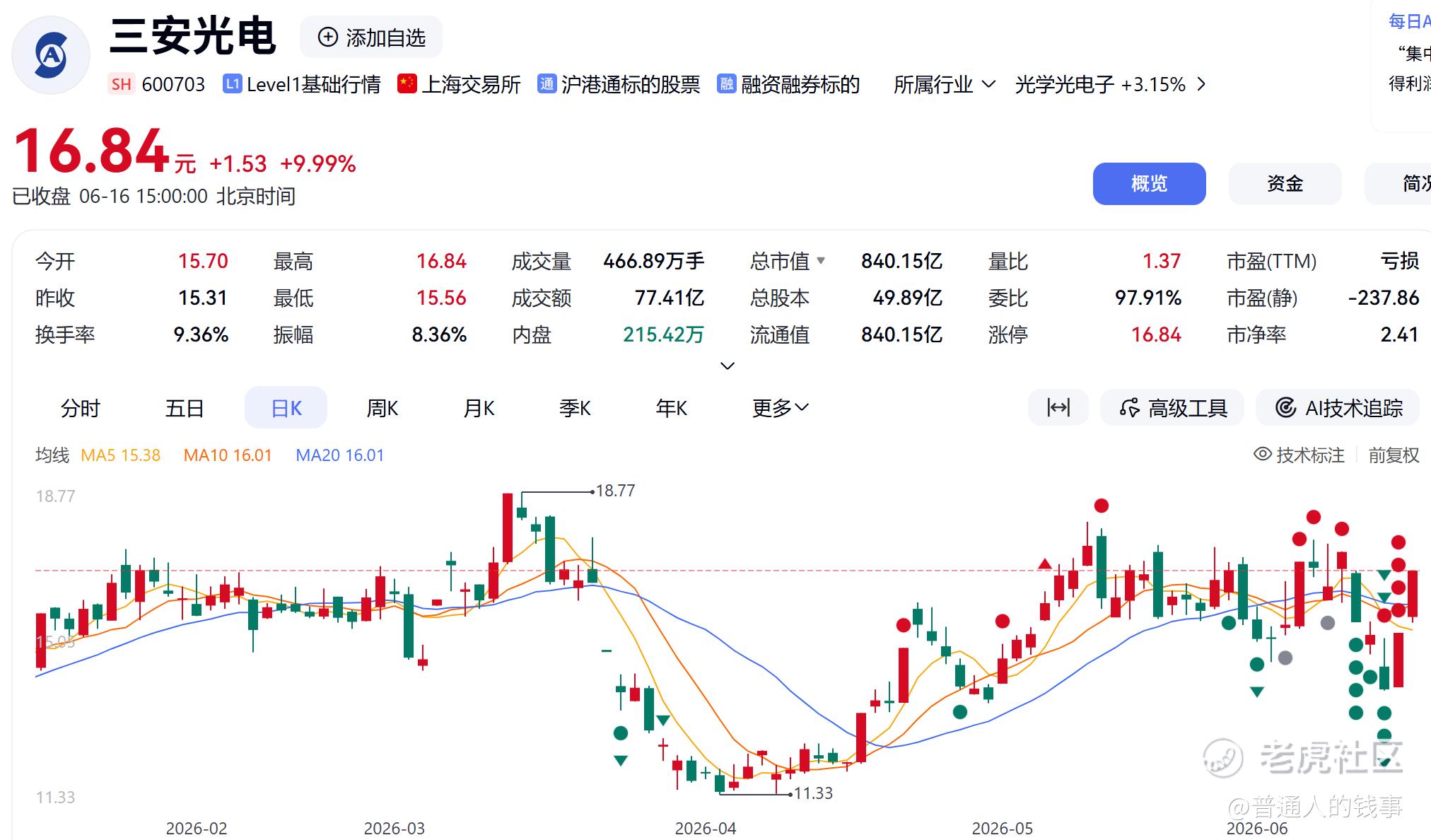Open the 概览 overview tab
1431x840 pixels.
1150,184
